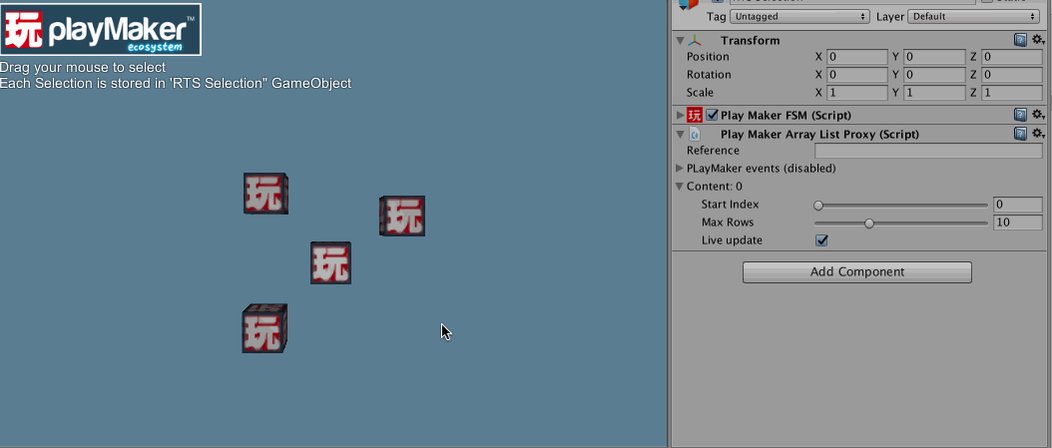This screenshot has height=448, width=1052.
Task: Collapse the Play Maker Array List Proxy foldout
Action: 680,134
